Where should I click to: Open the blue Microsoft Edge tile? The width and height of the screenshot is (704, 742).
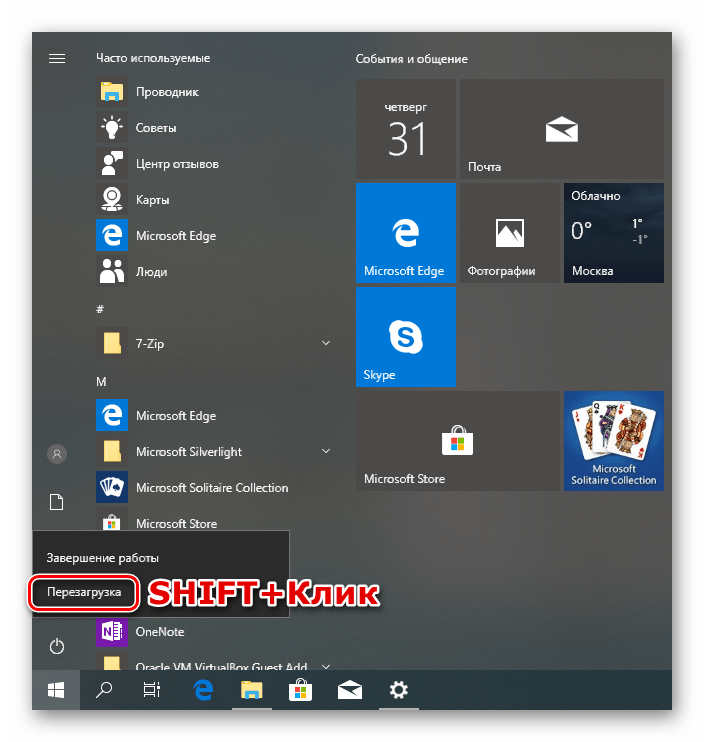coord(405,233)
